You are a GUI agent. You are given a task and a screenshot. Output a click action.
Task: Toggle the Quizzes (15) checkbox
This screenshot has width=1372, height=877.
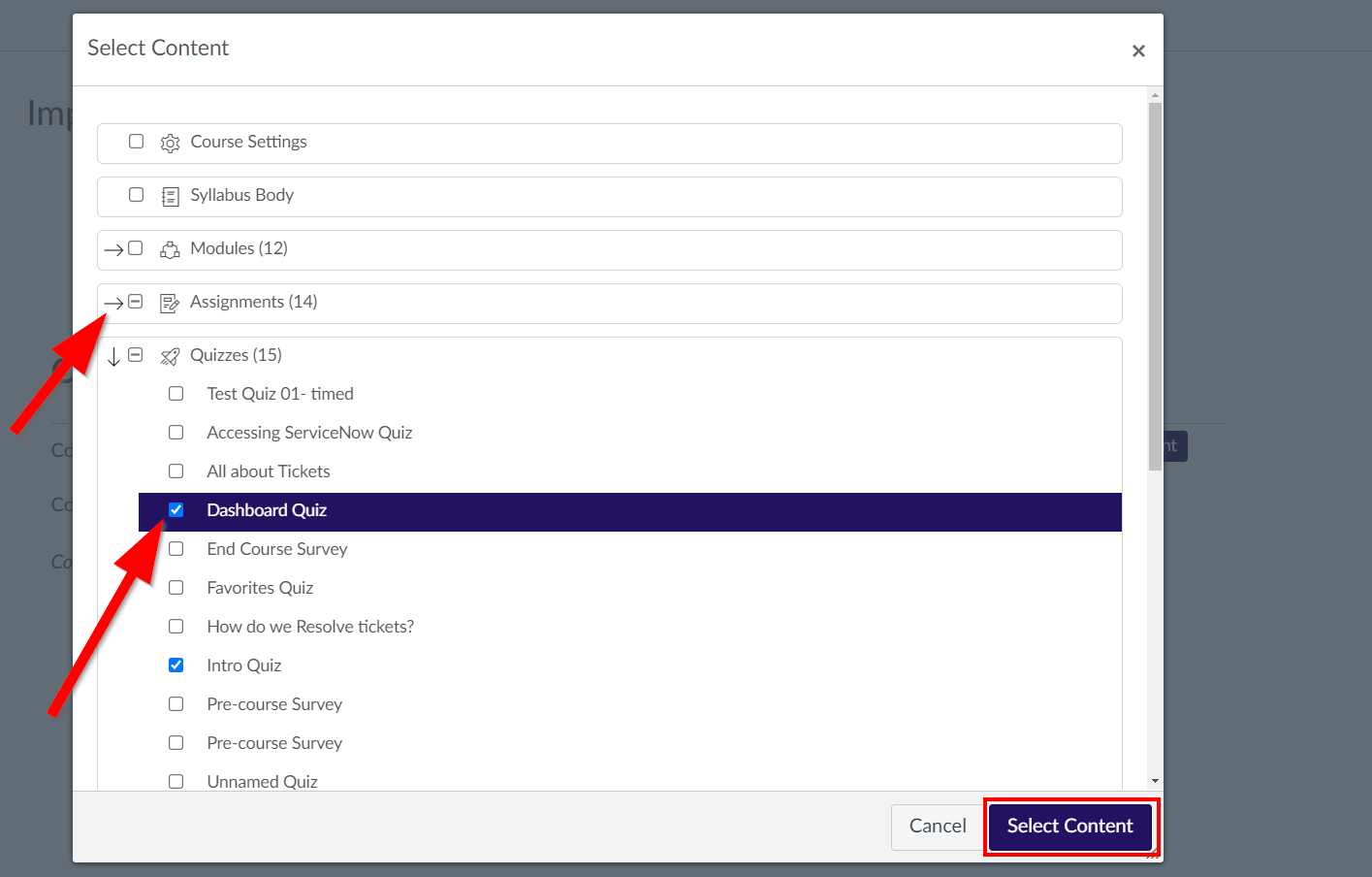click(136, 355)
